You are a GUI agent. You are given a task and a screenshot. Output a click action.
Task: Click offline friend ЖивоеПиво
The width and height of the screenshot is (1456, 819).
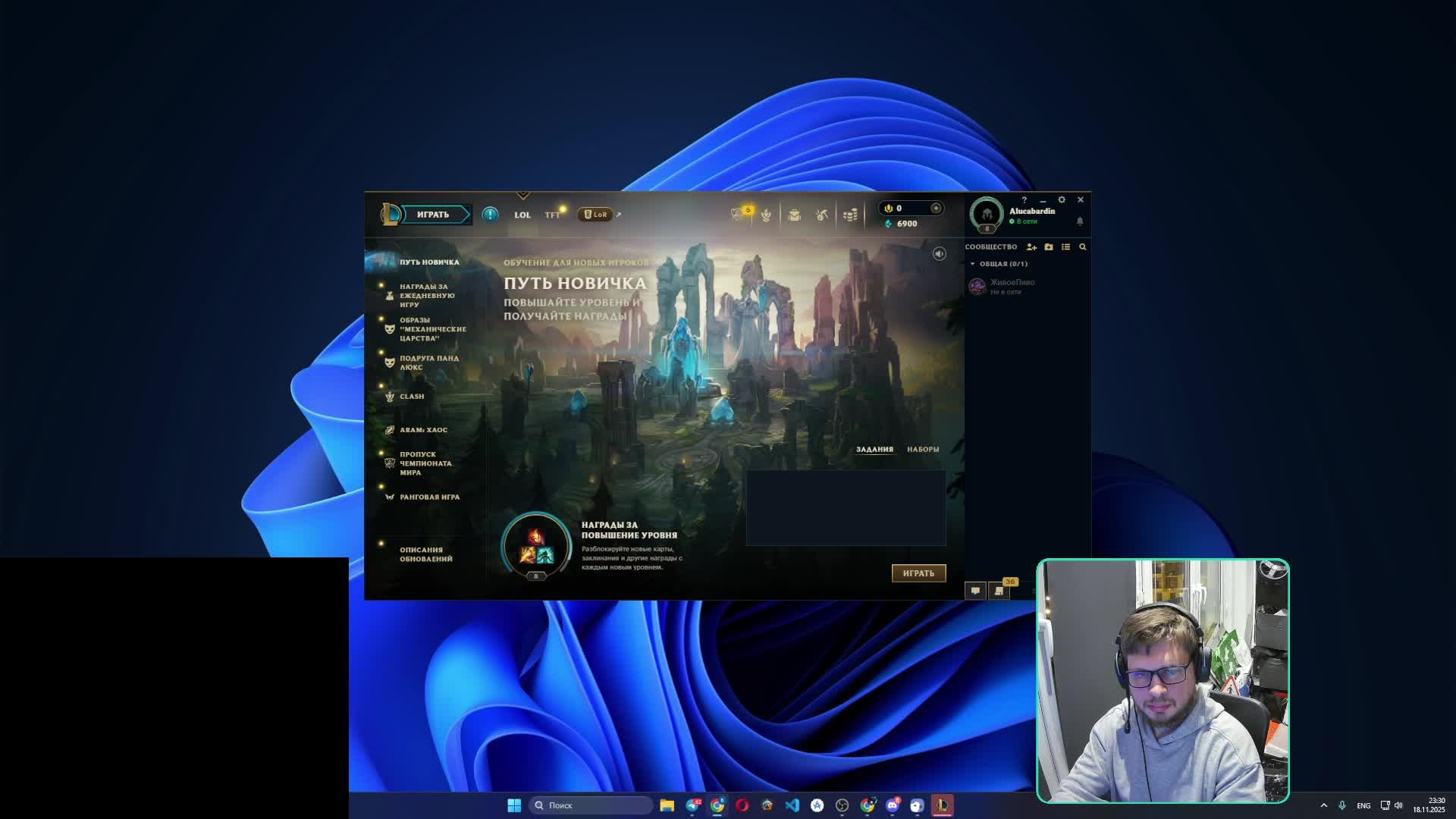click(x=1012, y=286)
